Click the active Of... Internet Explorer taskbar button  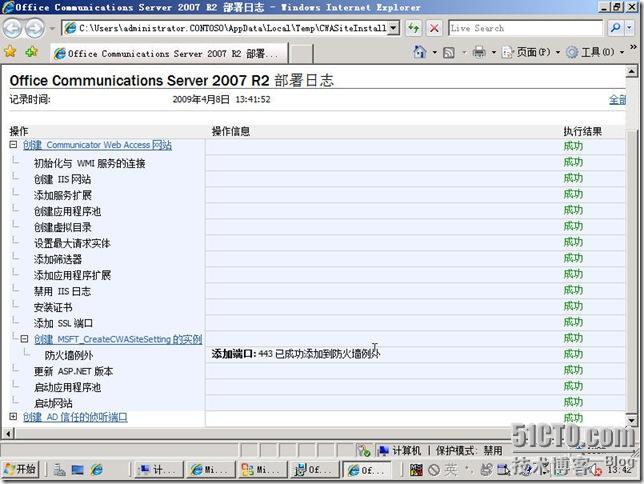click(366, 469)
